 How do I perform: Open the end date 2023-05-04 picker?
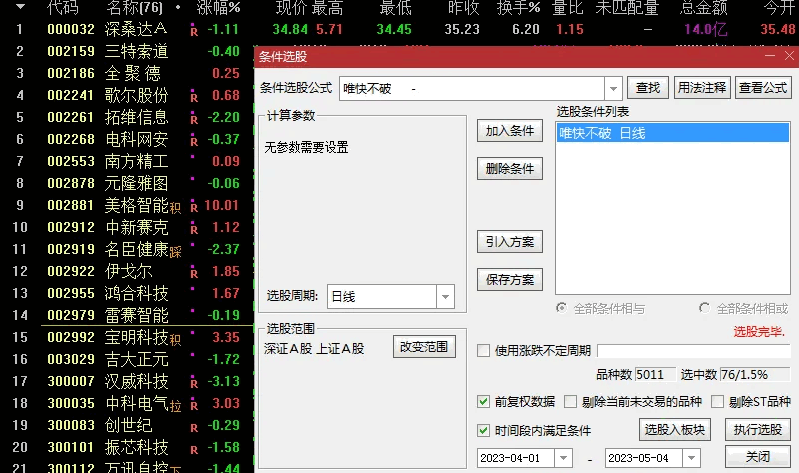(x=691, y=458)
